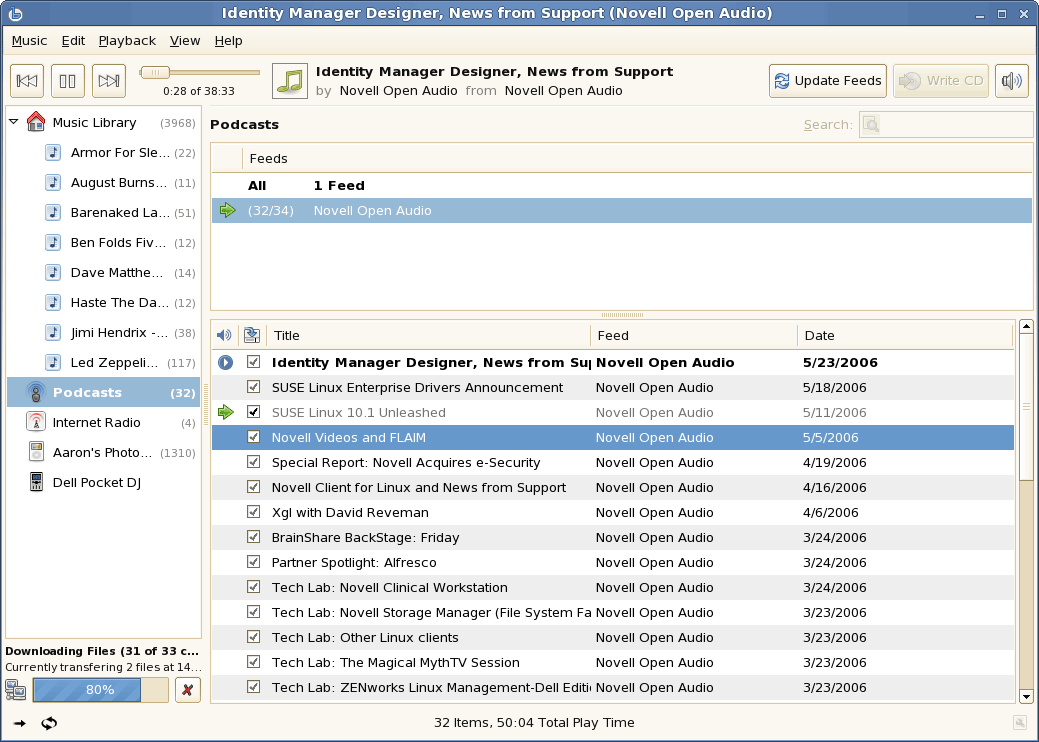Toggle the repeat icon in status bar
Screen dimensions: 1039x742
tap(49, 723)
